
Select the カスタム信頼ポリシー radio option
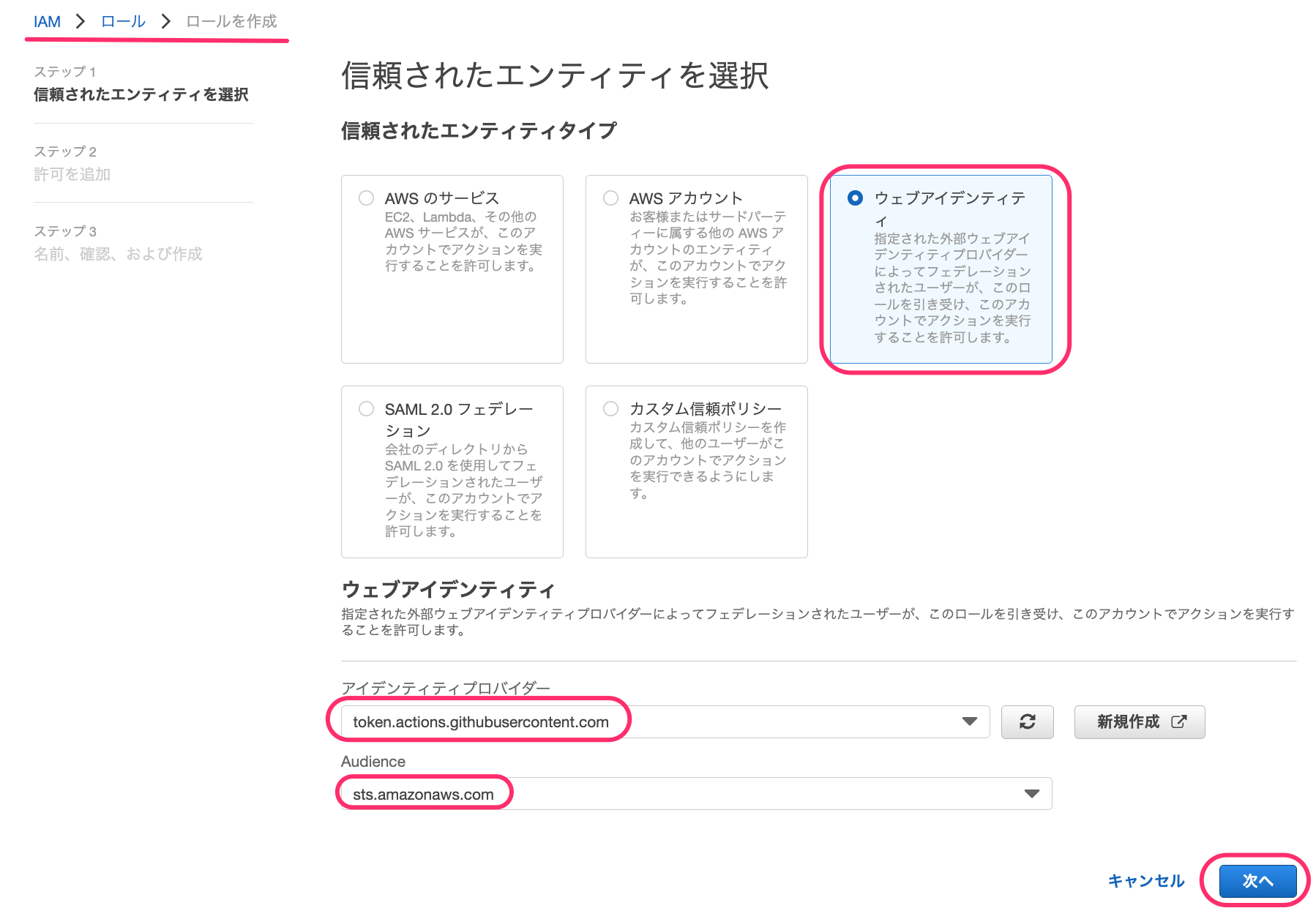(610, 409)
